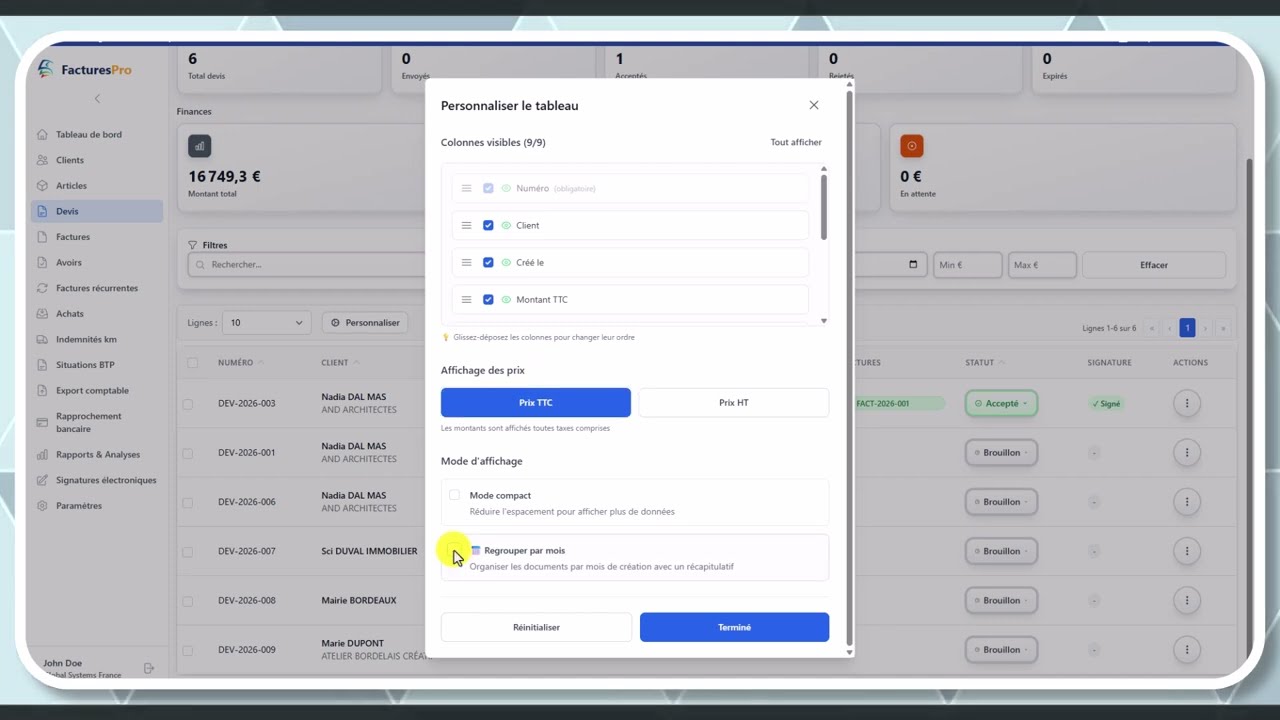
Task: Open actions menu for DEV-2026-001
Action: pyautogui.click(x=1187, y=452)
